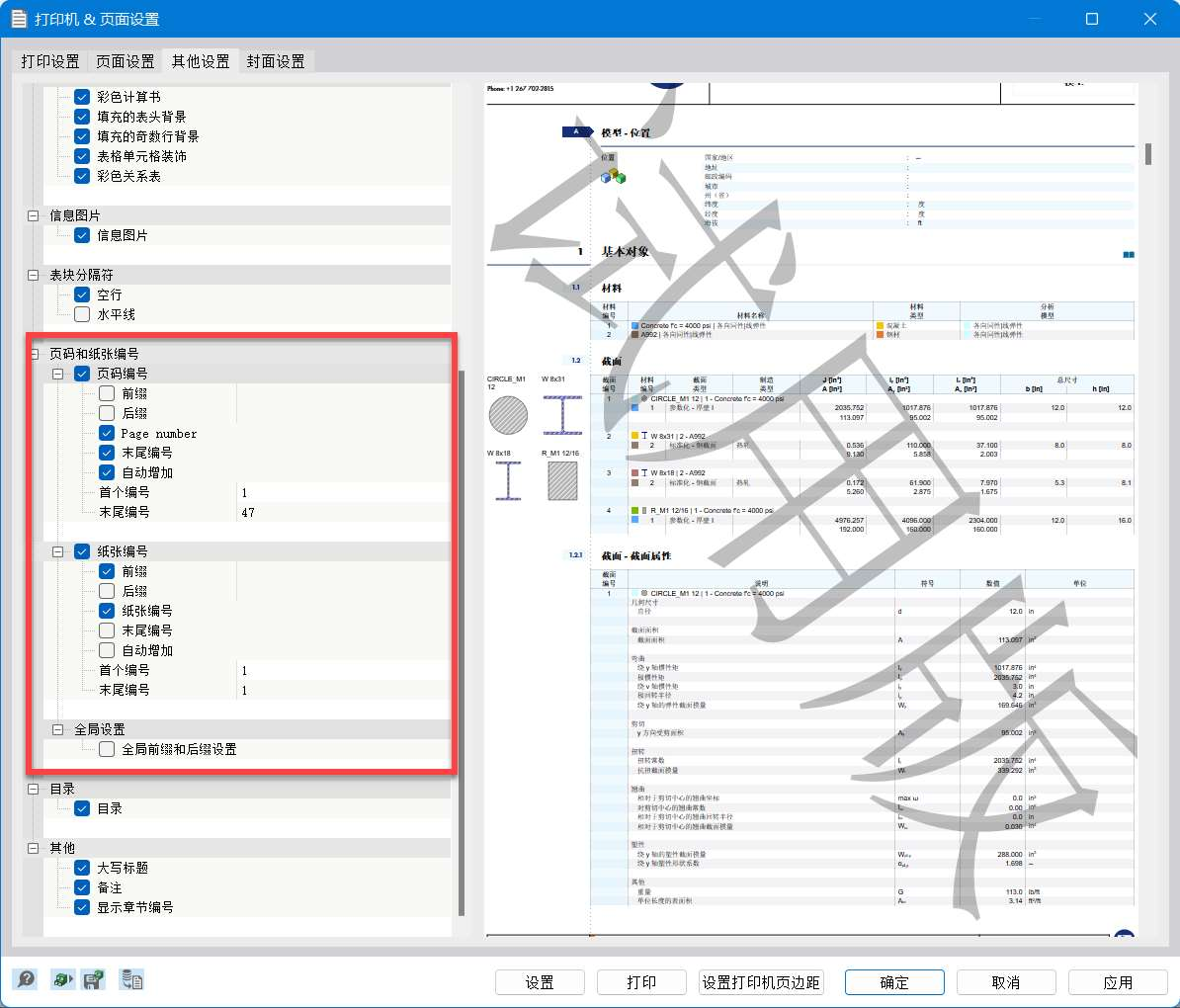Viewport: 1180px width, 1008px height.
Task: Click the 基本对象 heading in preview
Action: click(x=625, y=251)
